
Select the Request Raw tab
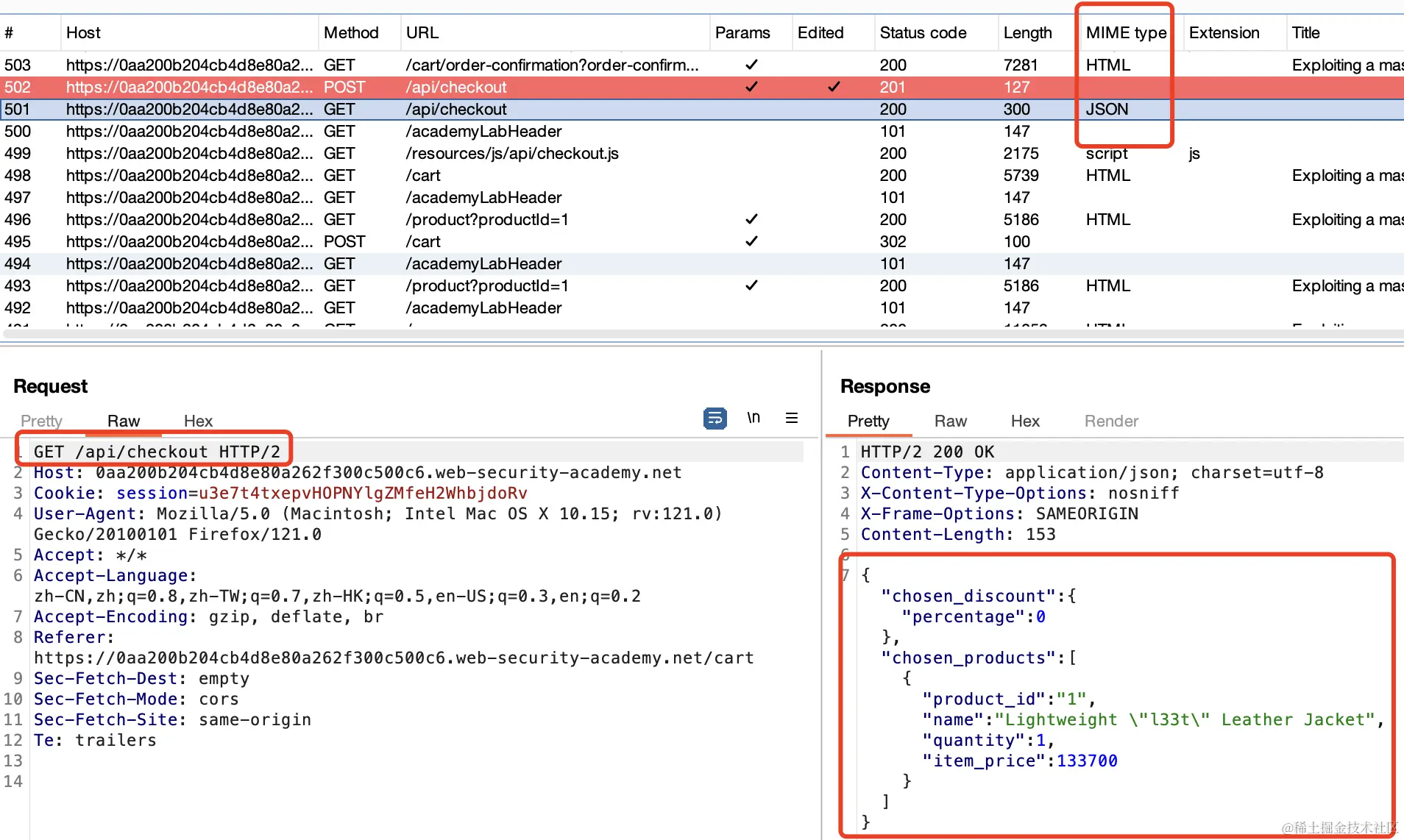coord(124,421)
